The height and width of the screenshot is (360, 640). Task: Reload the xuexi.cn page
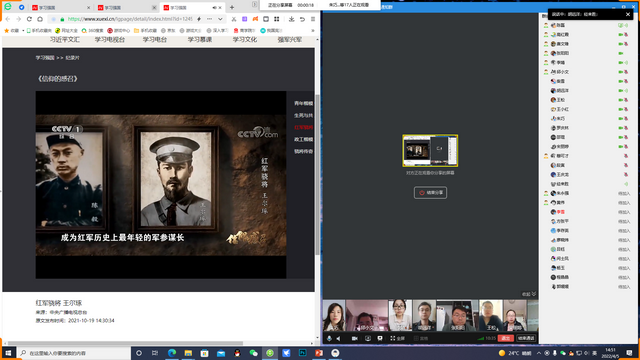click(x=29, y=19)
